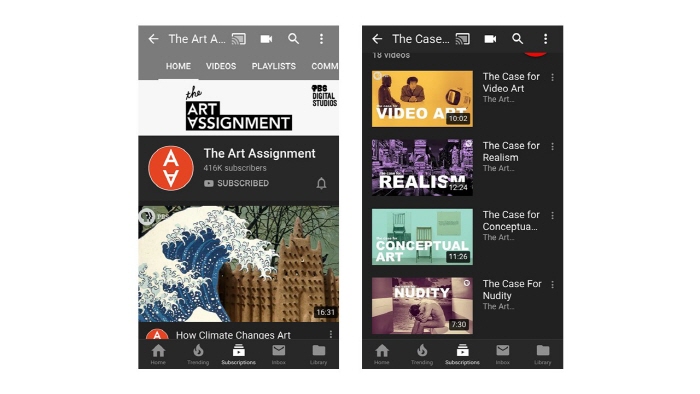Viewport: 700px width, 394px height.
Task: Open overflow menu in The Art A... header
Action: [321, 39]
